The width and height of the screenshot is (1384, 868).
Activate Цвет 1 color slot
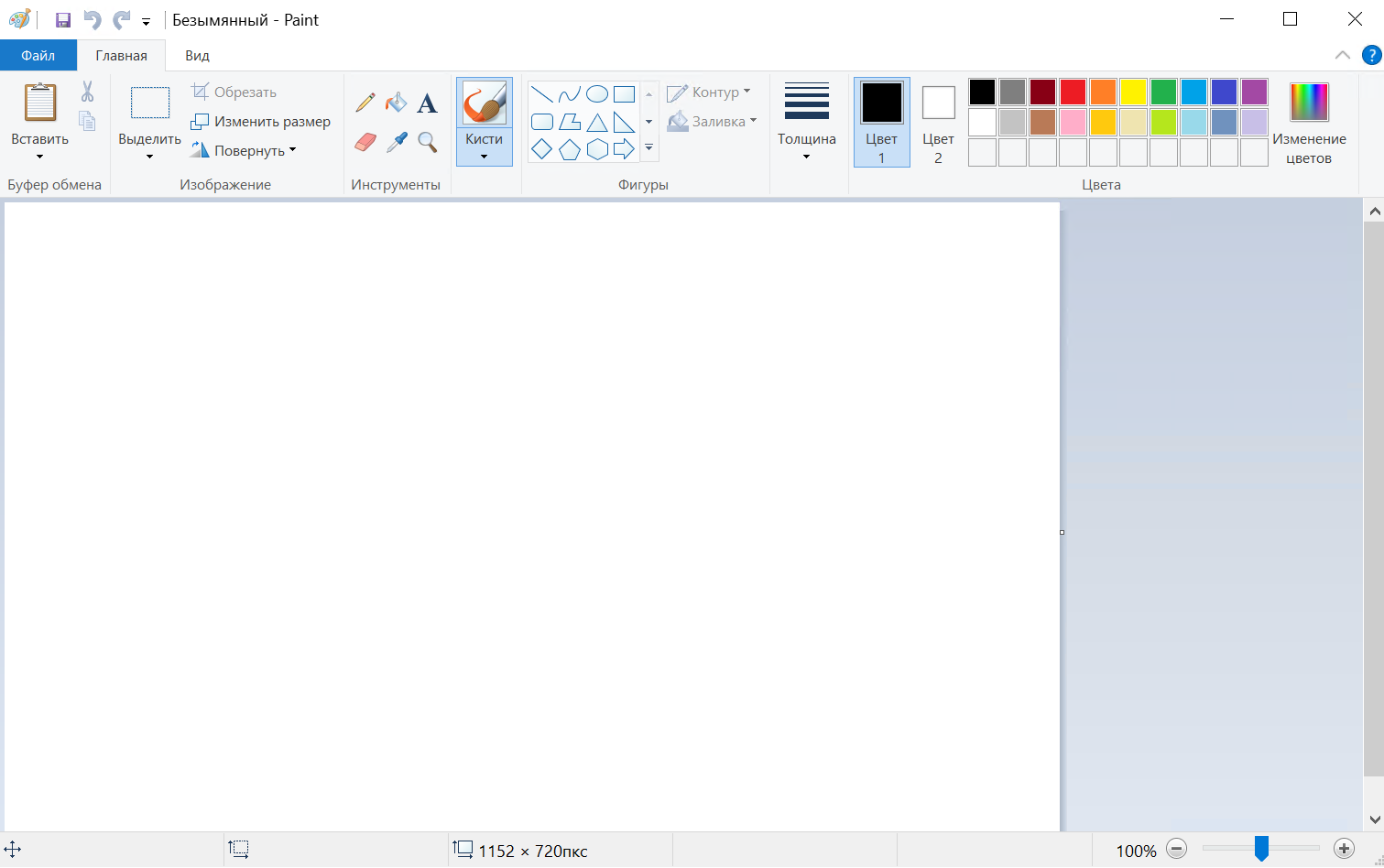tap(881, 122)
